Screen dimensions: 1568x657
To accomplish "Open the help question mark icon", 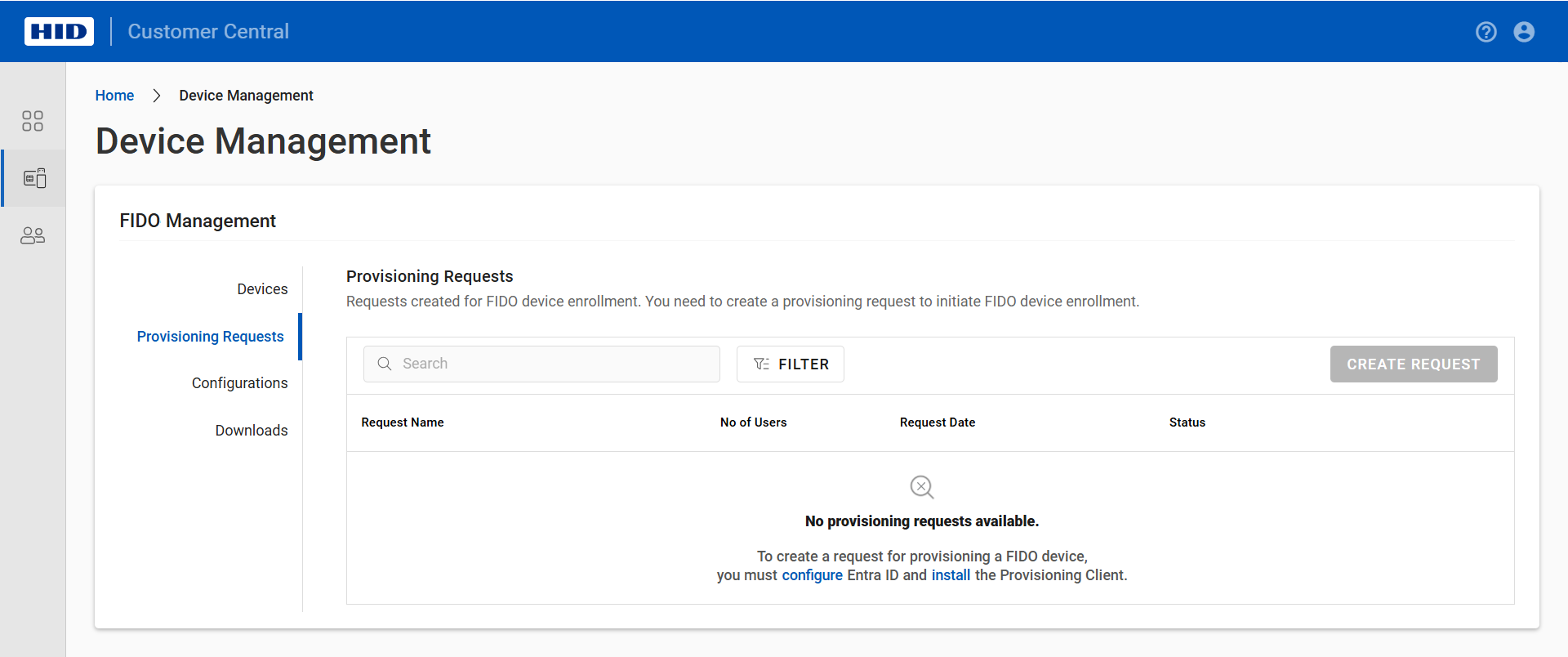I will [1486, 32].
